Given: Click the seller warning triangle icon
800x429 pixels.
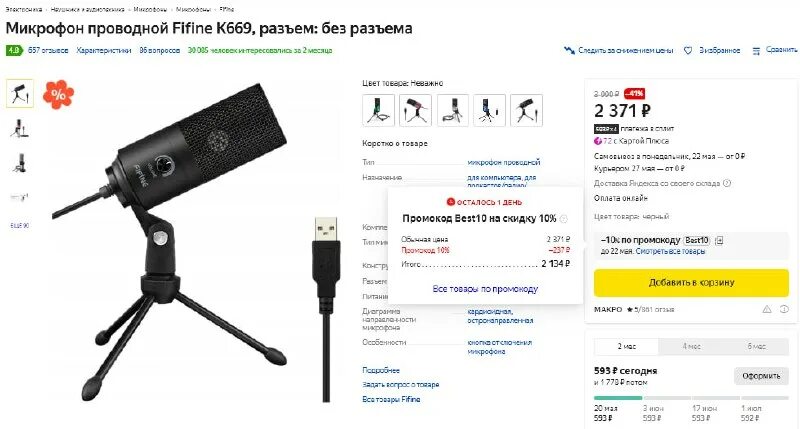Looking at the screenshot, I should pyautogui.click(x=767, y=309).
